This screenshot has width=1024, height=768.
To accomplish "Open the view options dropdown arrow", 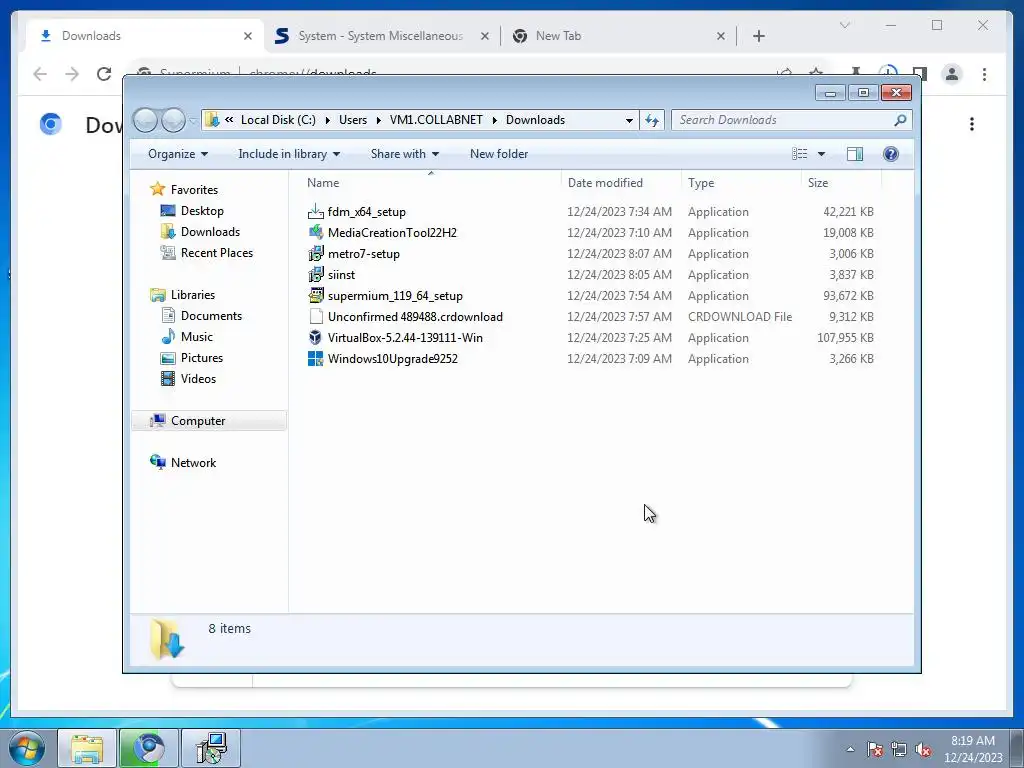I will (822, 154).
